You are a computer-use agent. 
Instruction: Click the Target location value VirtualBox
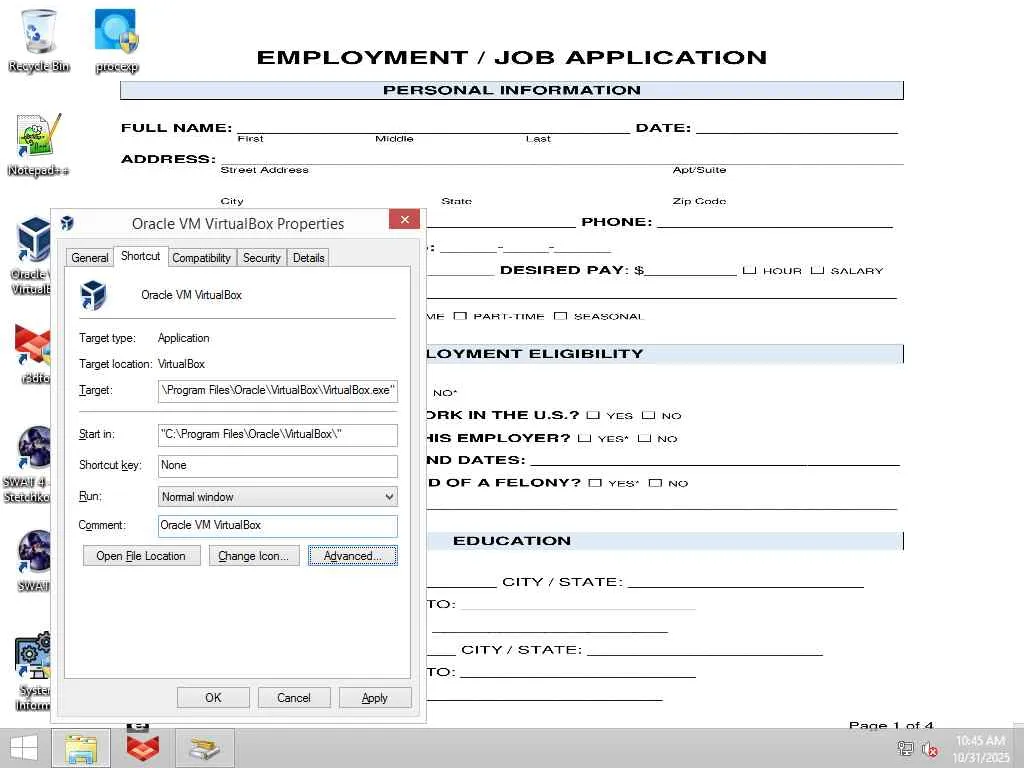click(x=182, y=364)
